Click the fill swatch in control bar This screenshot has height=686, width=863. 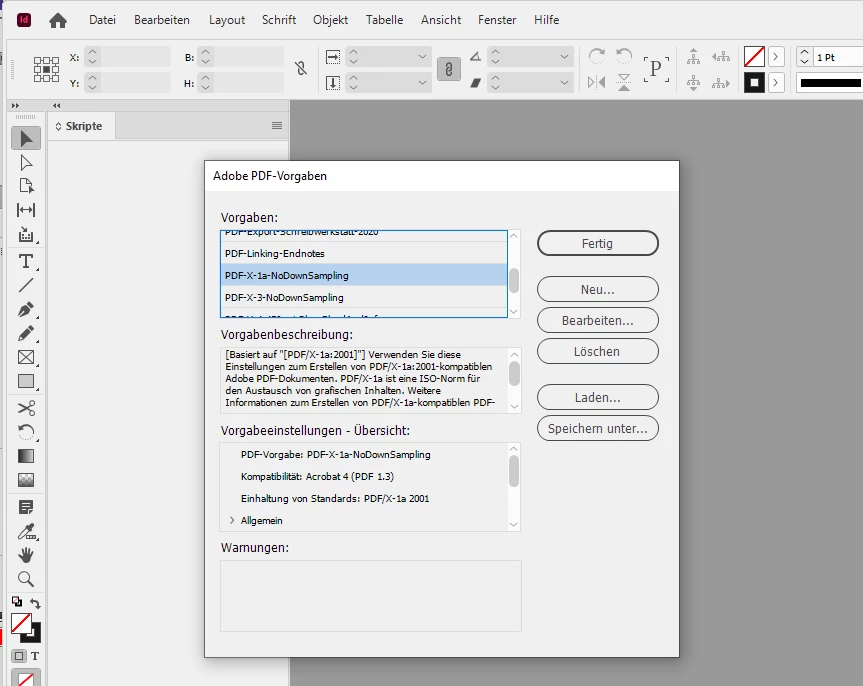(754, 57)
